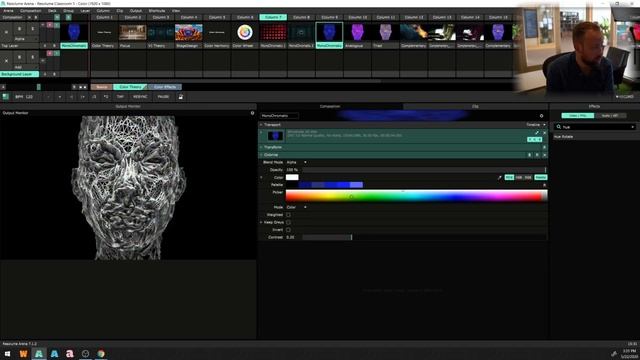Viewport: 640px width, 360px height.
Task: Click the PAUSE button
Action: pyautogui.click(x=163, y=97)
